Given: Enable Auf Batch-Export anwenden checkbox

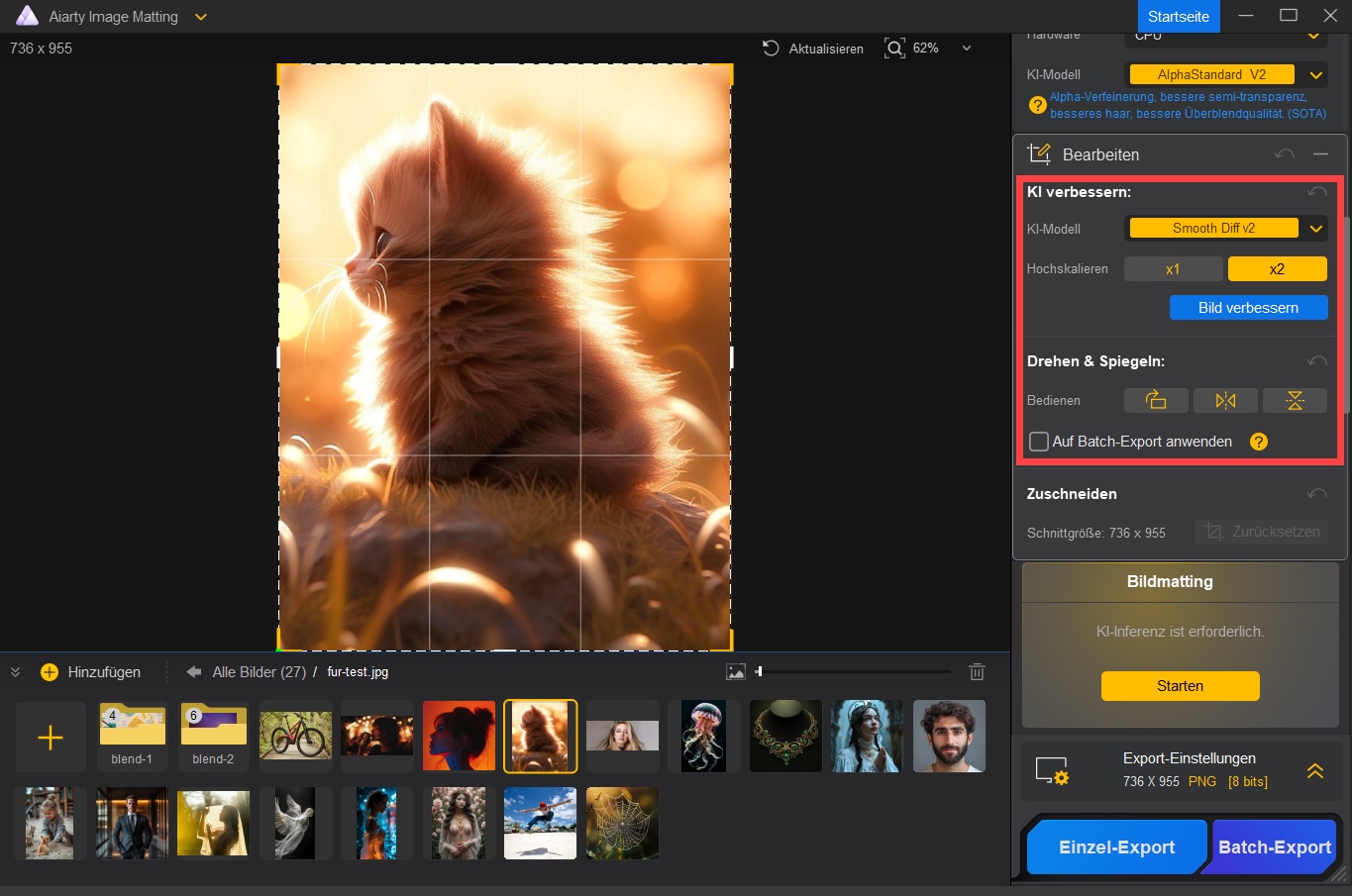Looking at the screenshot, I should point(1039,442).
